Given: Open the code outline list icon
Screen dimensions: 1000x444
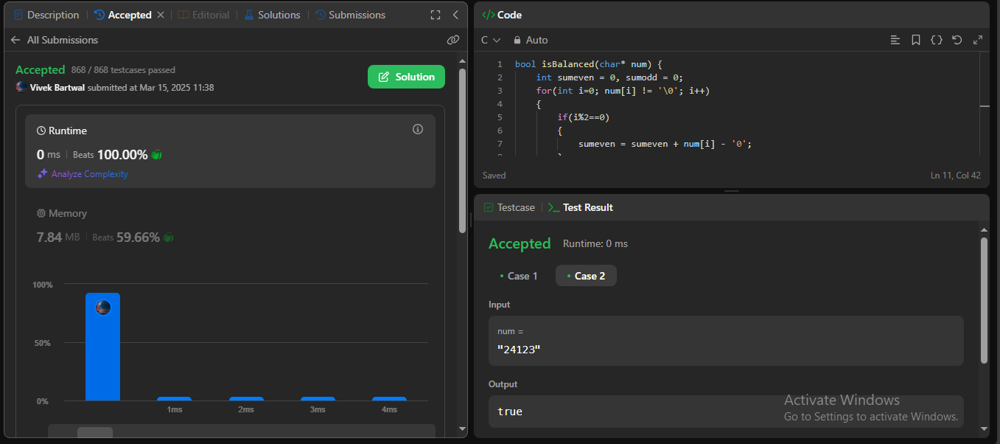Looking at the screenshot, I should (x=895, y=40).
